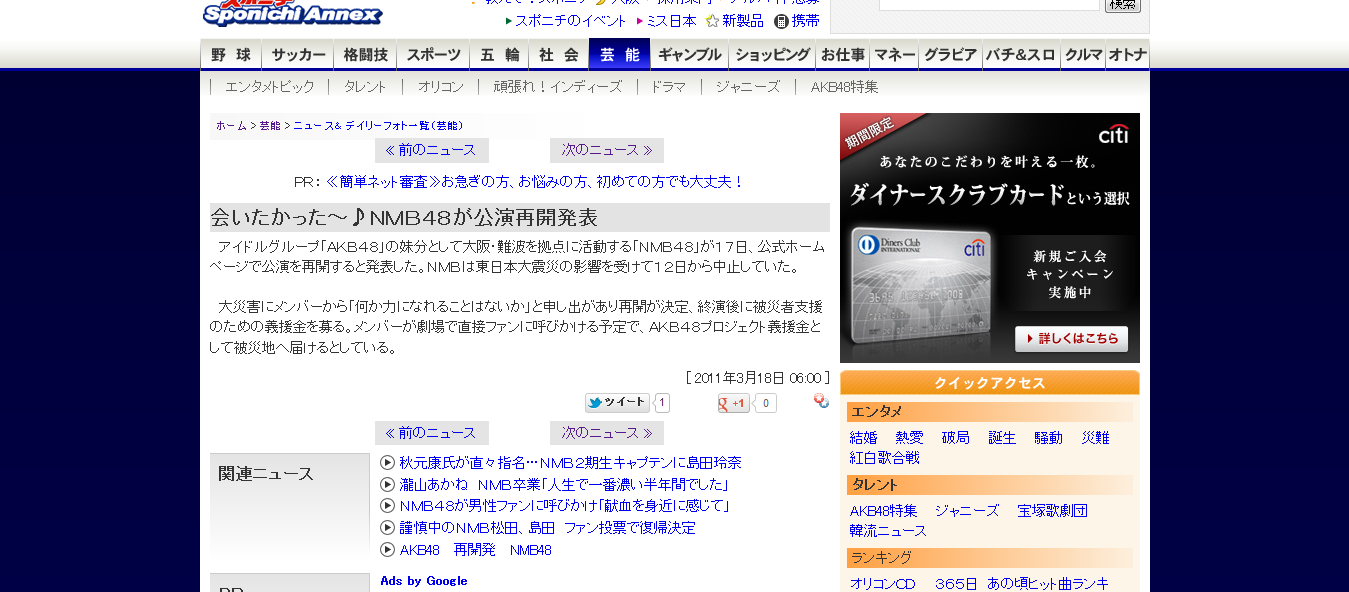Click the Google +1 button

click(734, 403)
